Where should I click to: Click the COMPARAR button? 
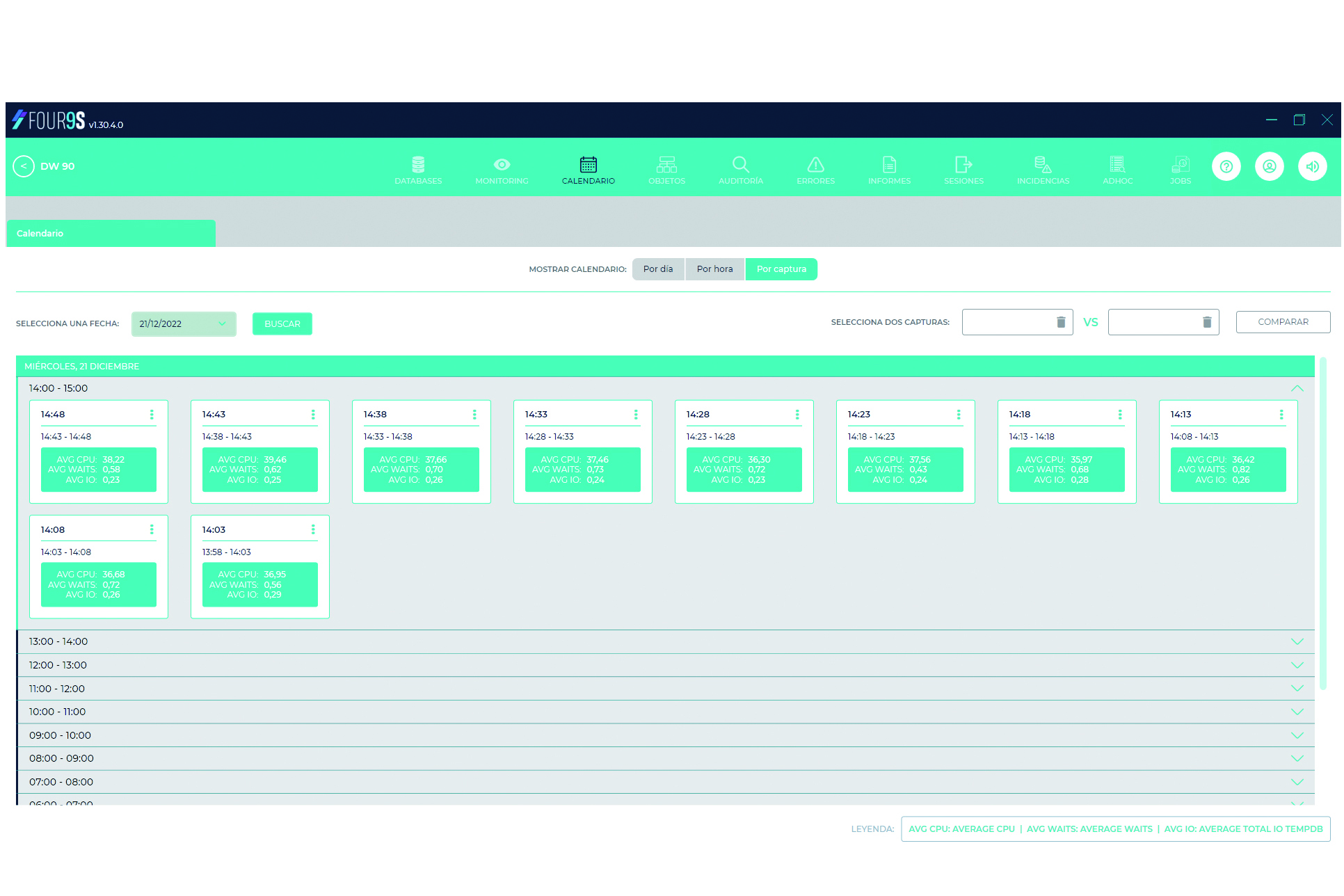pos(1283,322)
